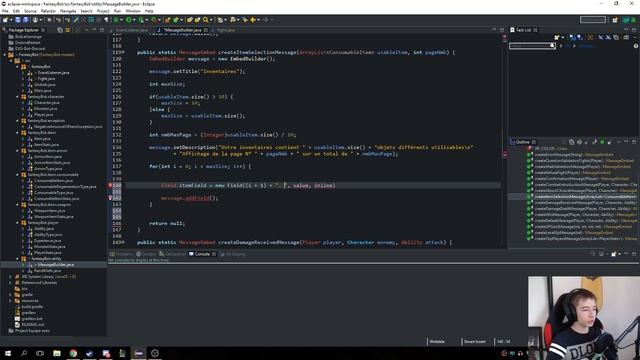Click the Coverage run toolbar icon
Screen dimensions: 640x360
[x=141, y=20]
